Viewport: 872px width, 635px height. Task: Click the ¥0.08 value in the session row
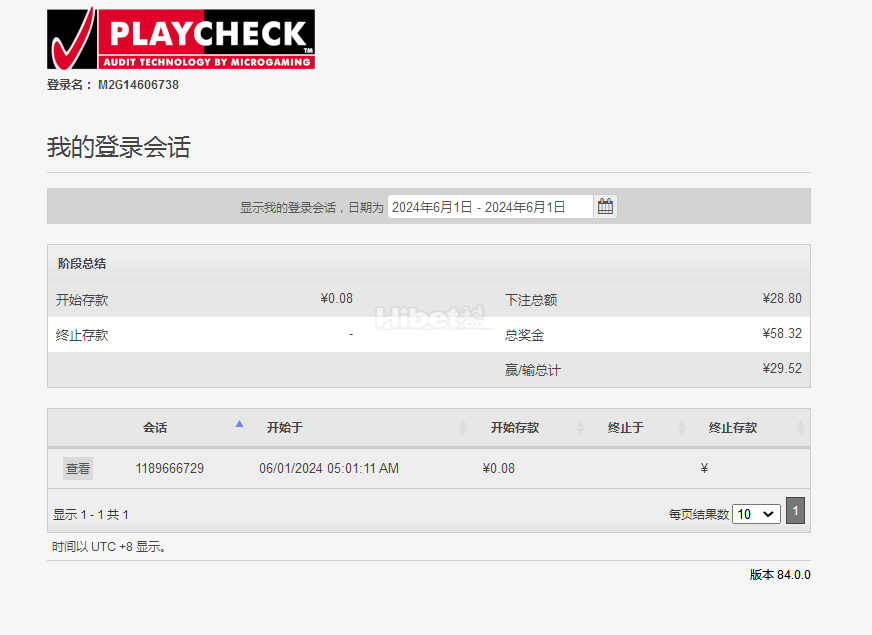coord(498,469)
